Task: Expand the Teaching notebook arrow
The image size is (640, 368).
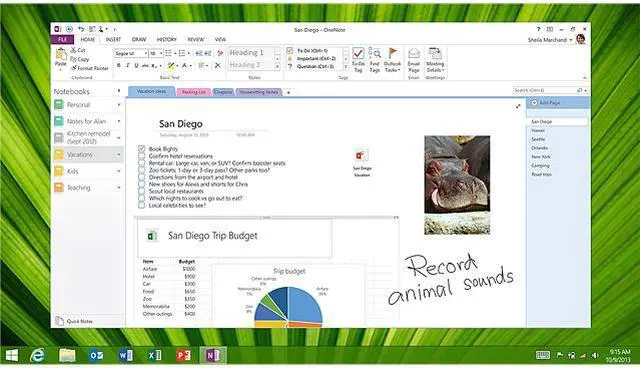Action: [119, 188]
